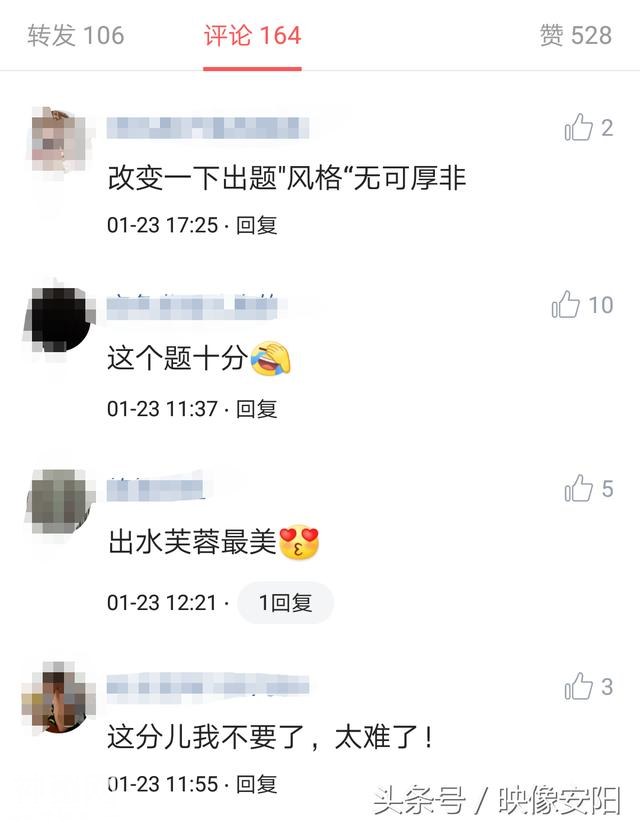The height and width of the screenshot is (827, 640).
Task: Like the comment showing 10 likes
Action: click(566, 304)
